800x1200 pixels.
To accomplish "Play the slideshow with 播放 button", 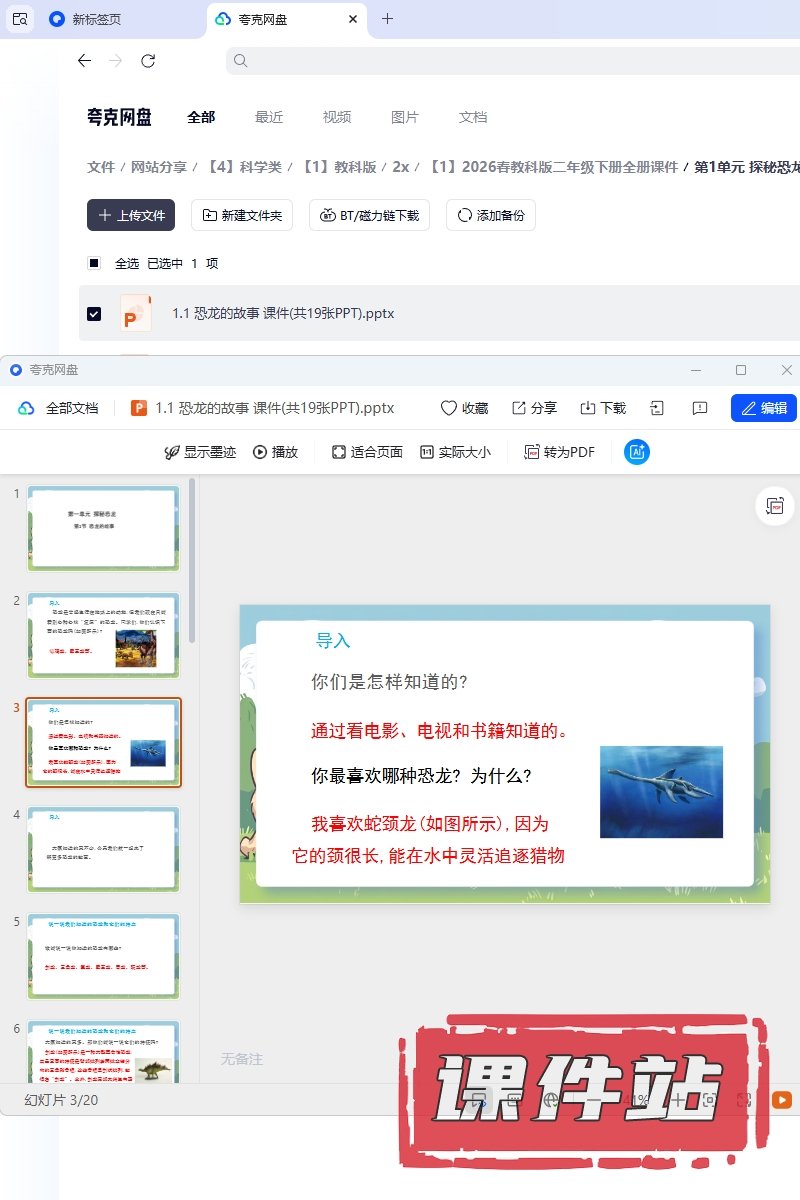I will pyautogui.click(x=275, y=452).
